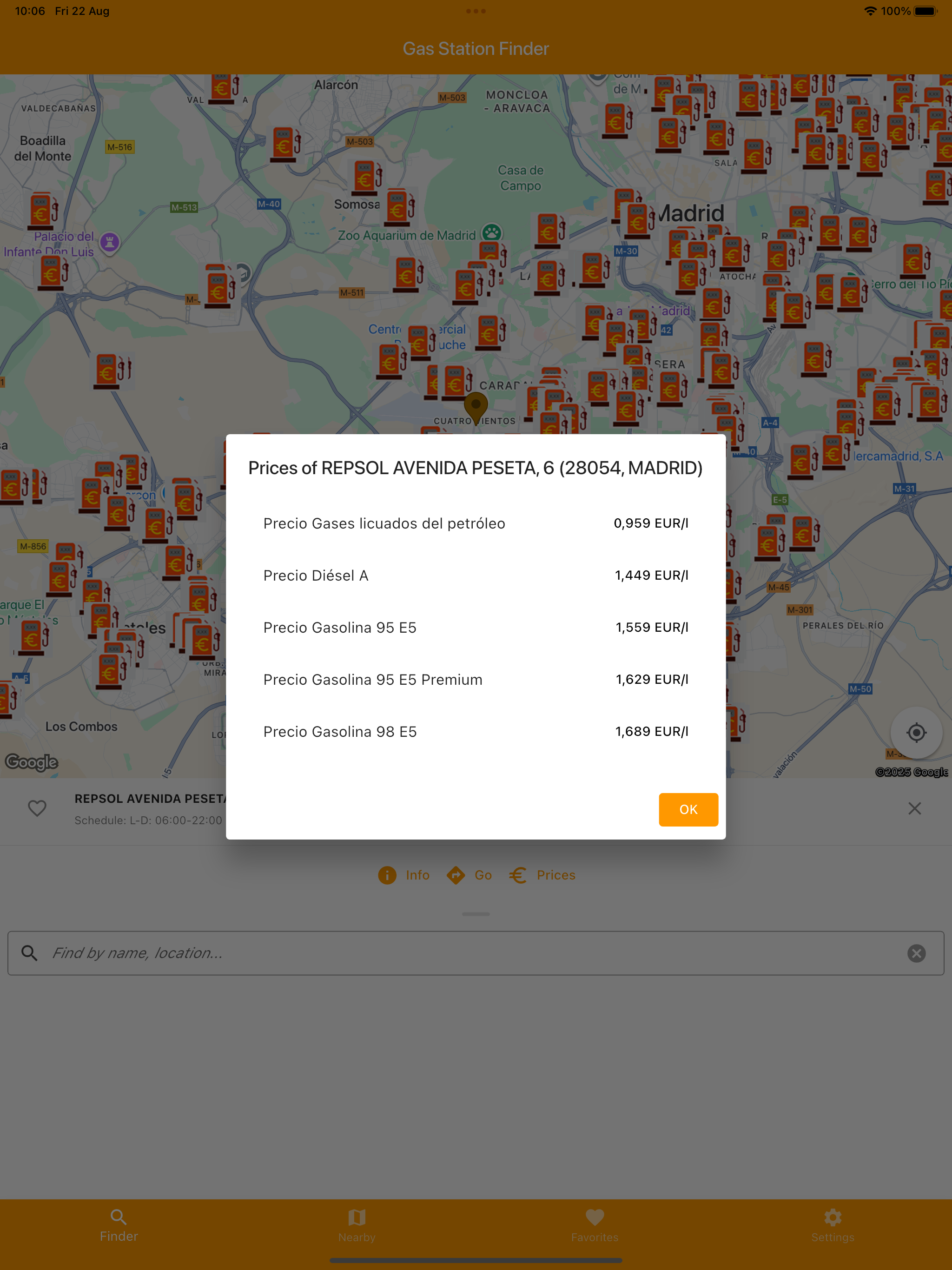Tap the Go directions icon
This screenshot has width=952, height=1270.
point(456,875)
